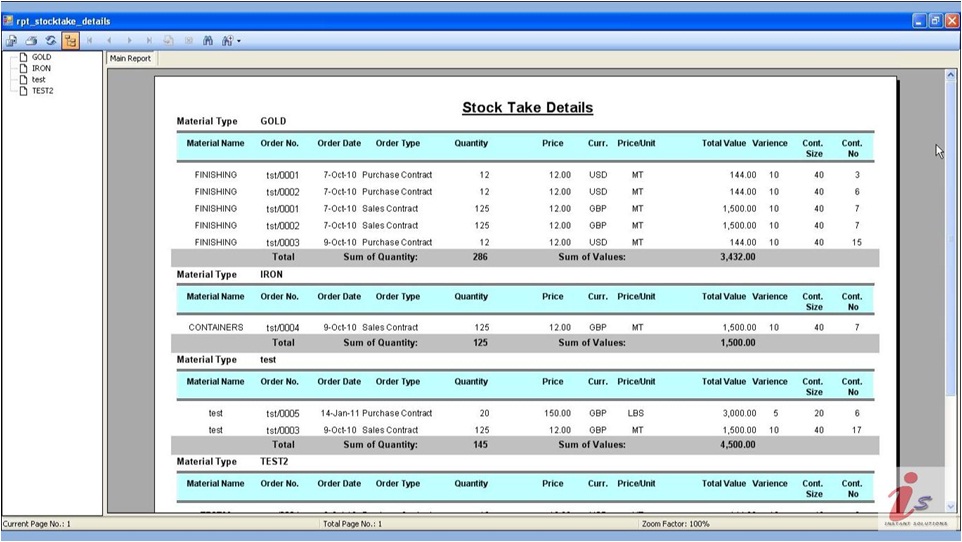Close the rpt_stocktake_details window
This screenshot has width=962, height=542.
(x=952, y=21)
